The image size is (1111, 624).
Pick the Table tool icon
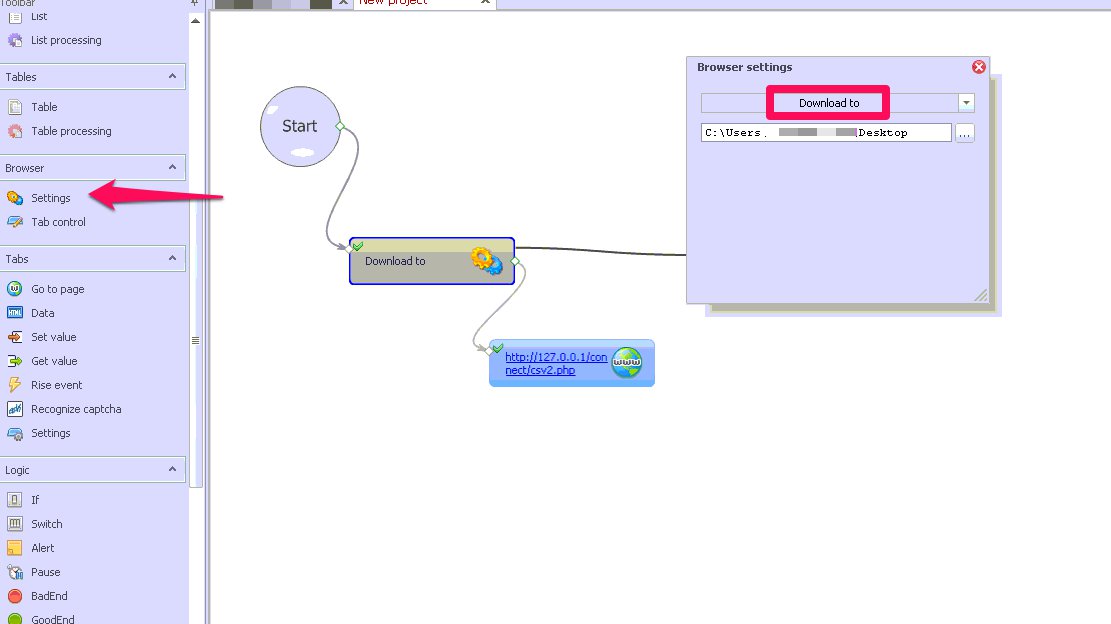(x=15, y=107)
